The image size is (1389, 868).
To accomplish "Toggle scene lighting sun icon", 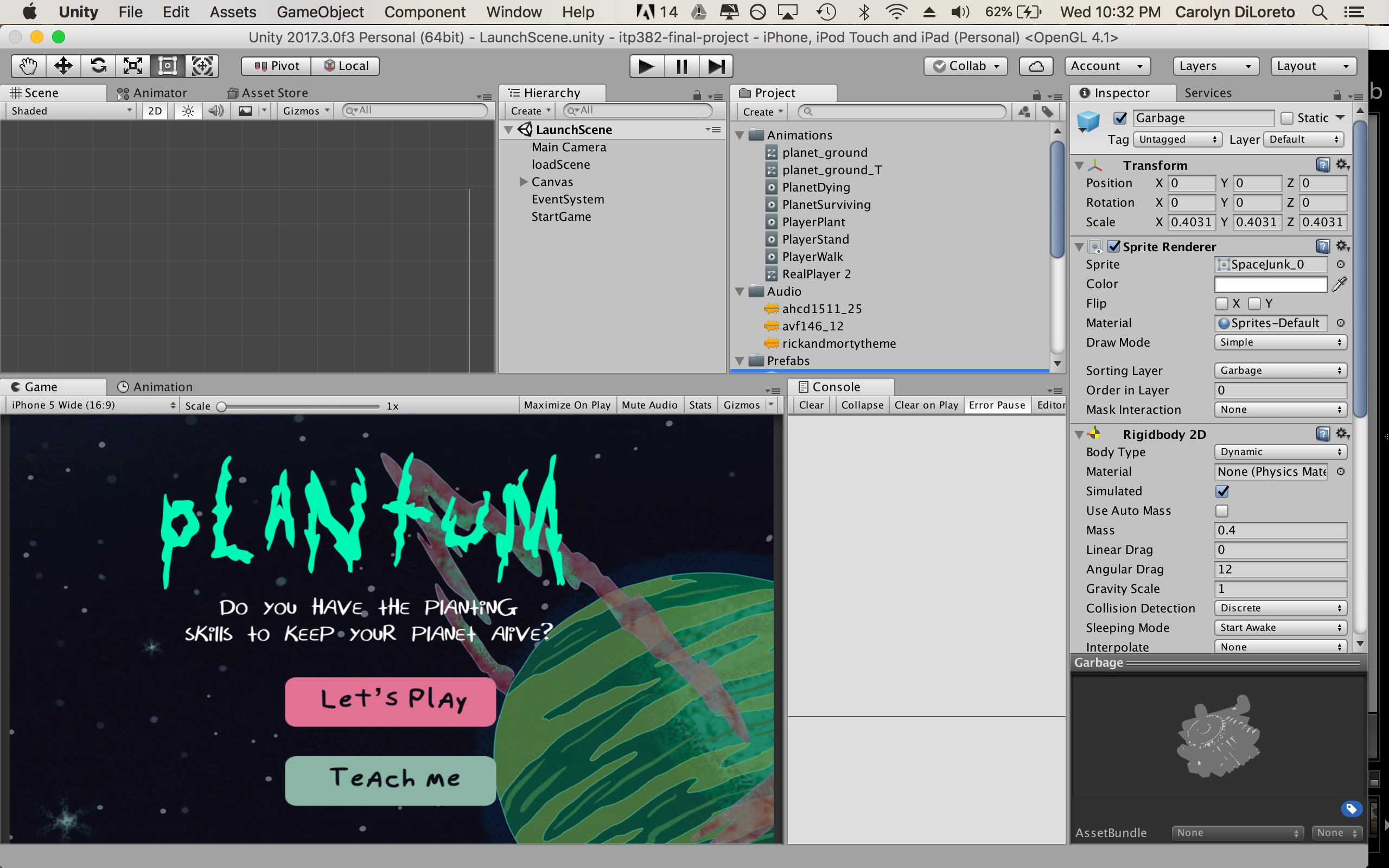I will 188,111.
